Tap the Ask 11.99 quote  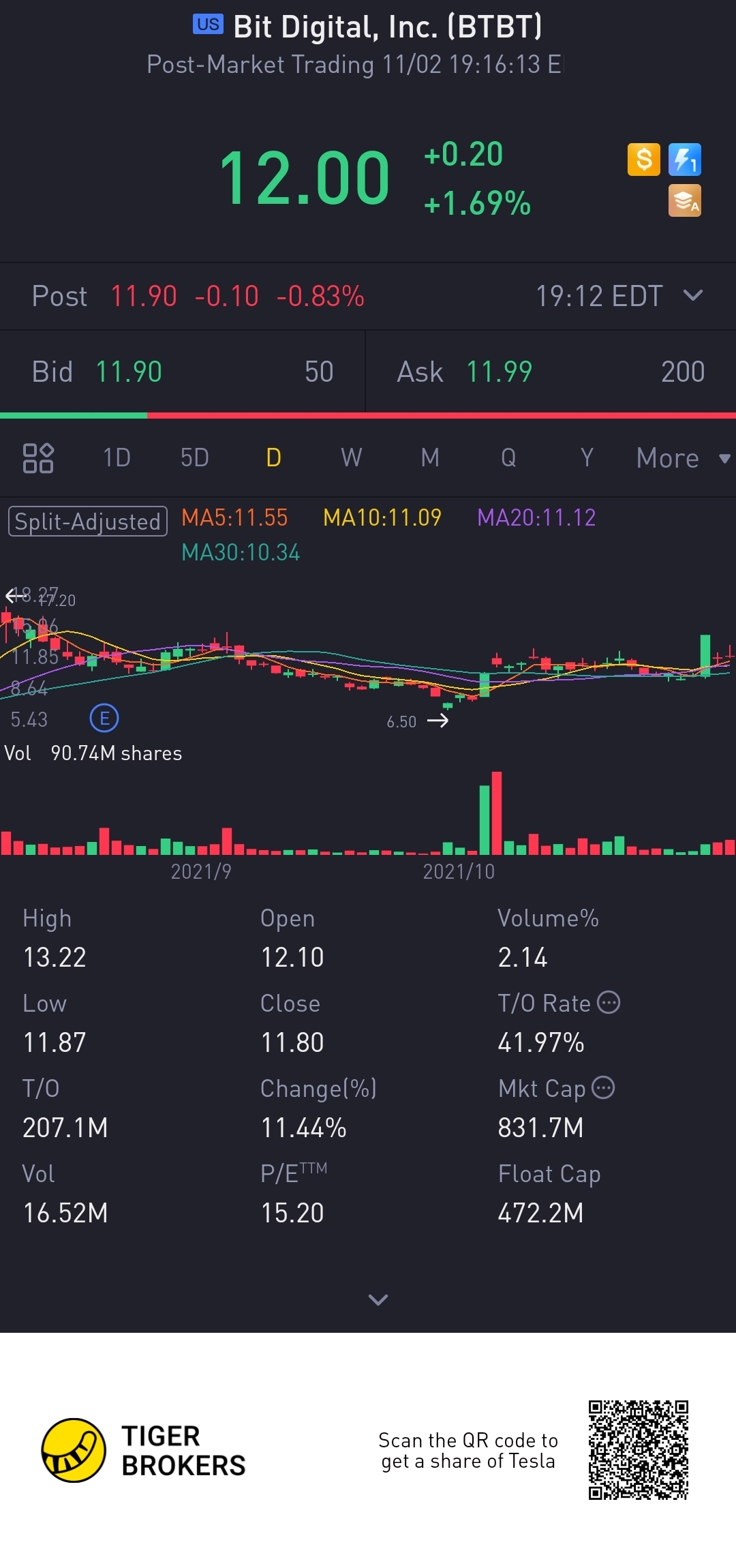(551, 372)
